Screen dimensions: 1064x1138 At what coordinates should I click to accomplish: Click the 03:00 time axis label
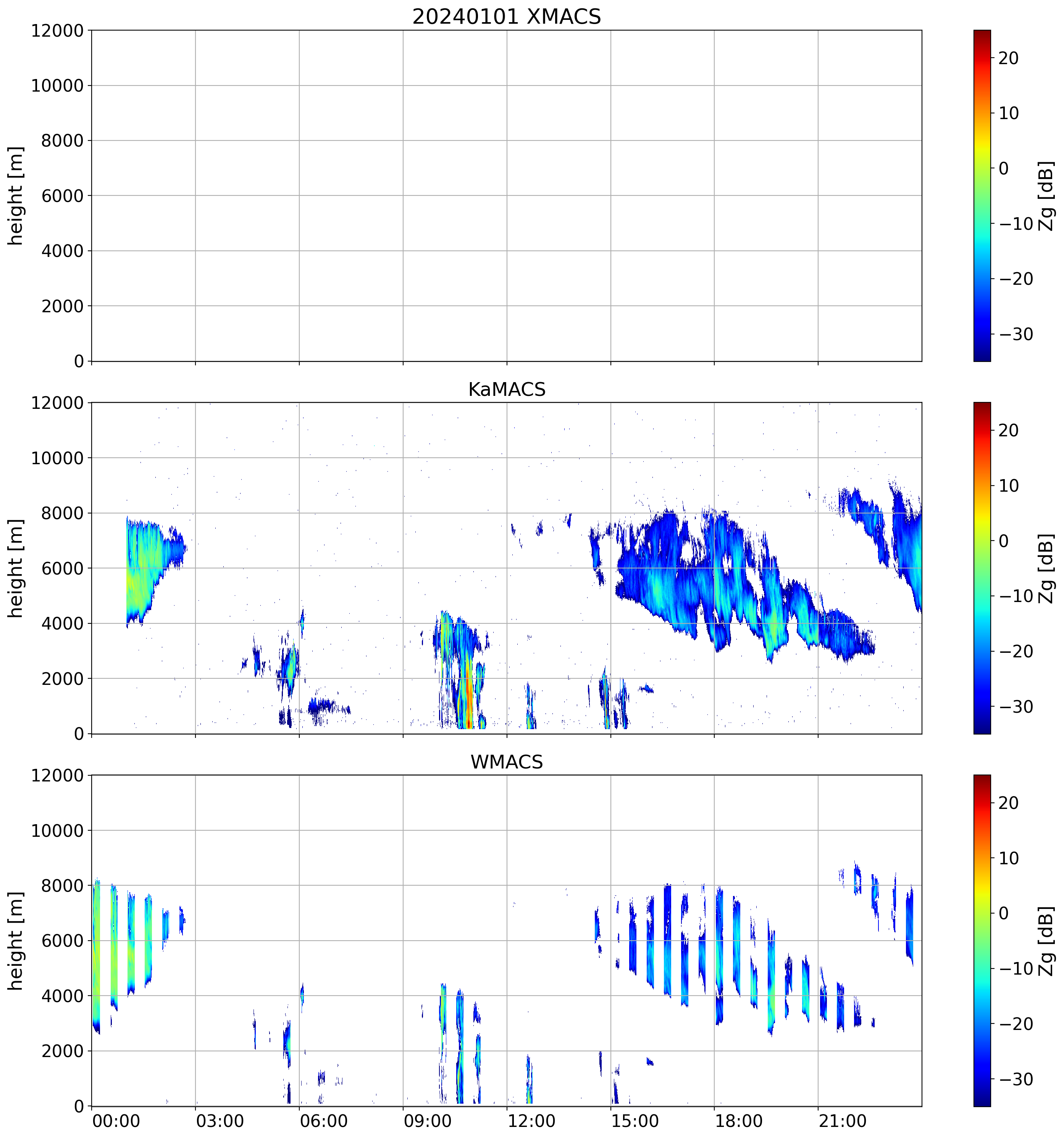point(220,1120)
